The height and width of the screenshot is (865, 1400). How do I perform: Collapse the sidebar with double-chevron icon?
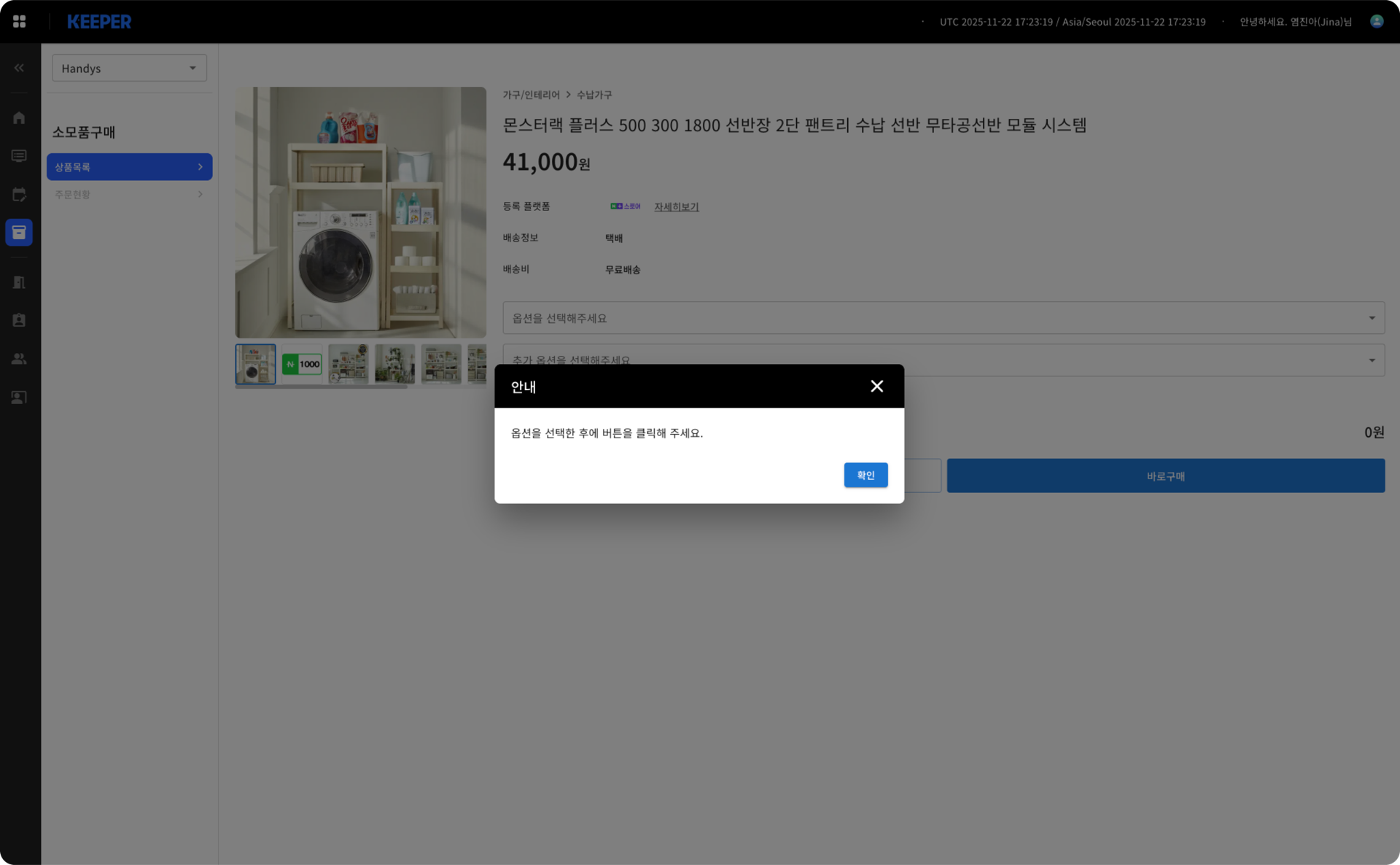tap(19, 68)
